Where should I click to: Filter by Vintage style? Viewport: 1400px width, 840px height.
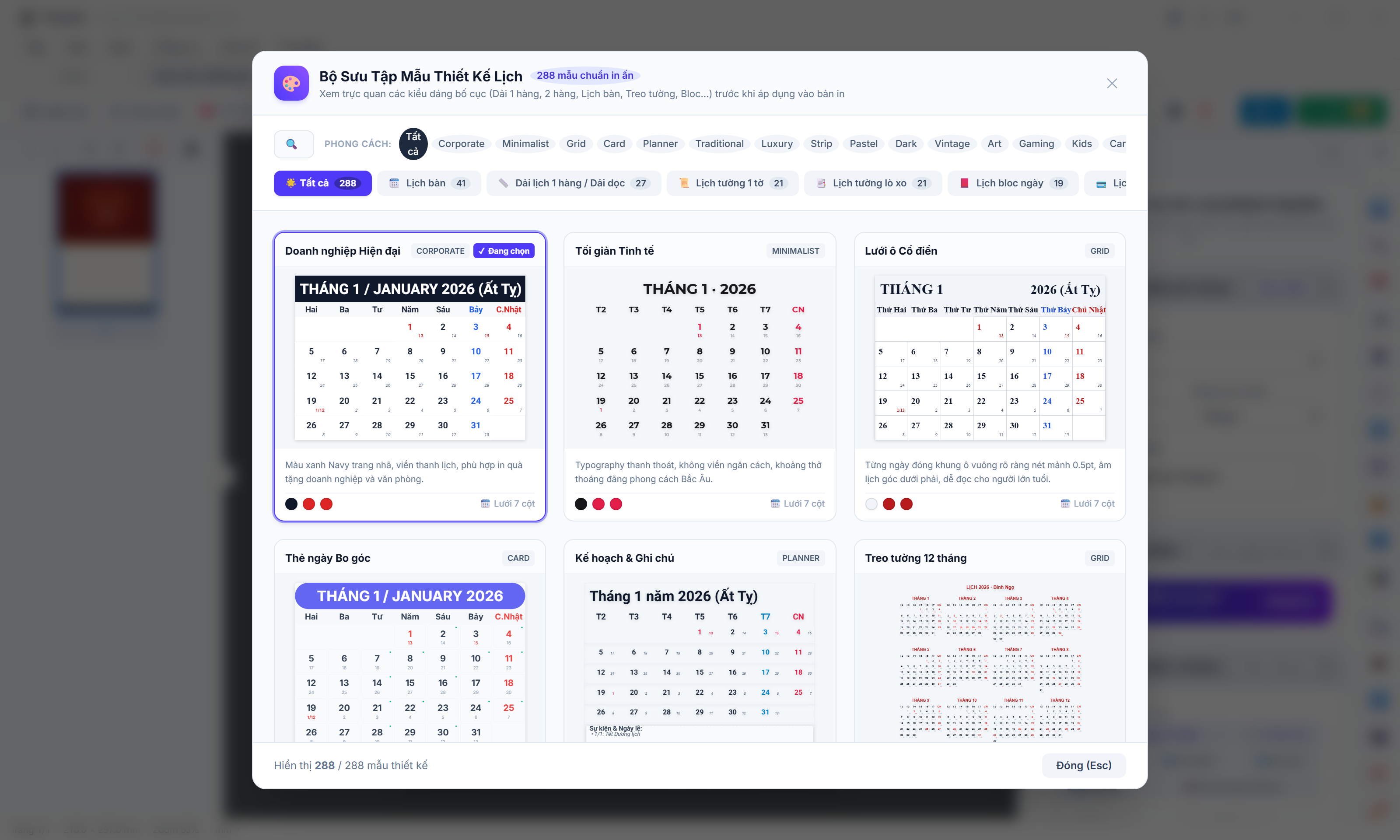click(x=952, y=144)
